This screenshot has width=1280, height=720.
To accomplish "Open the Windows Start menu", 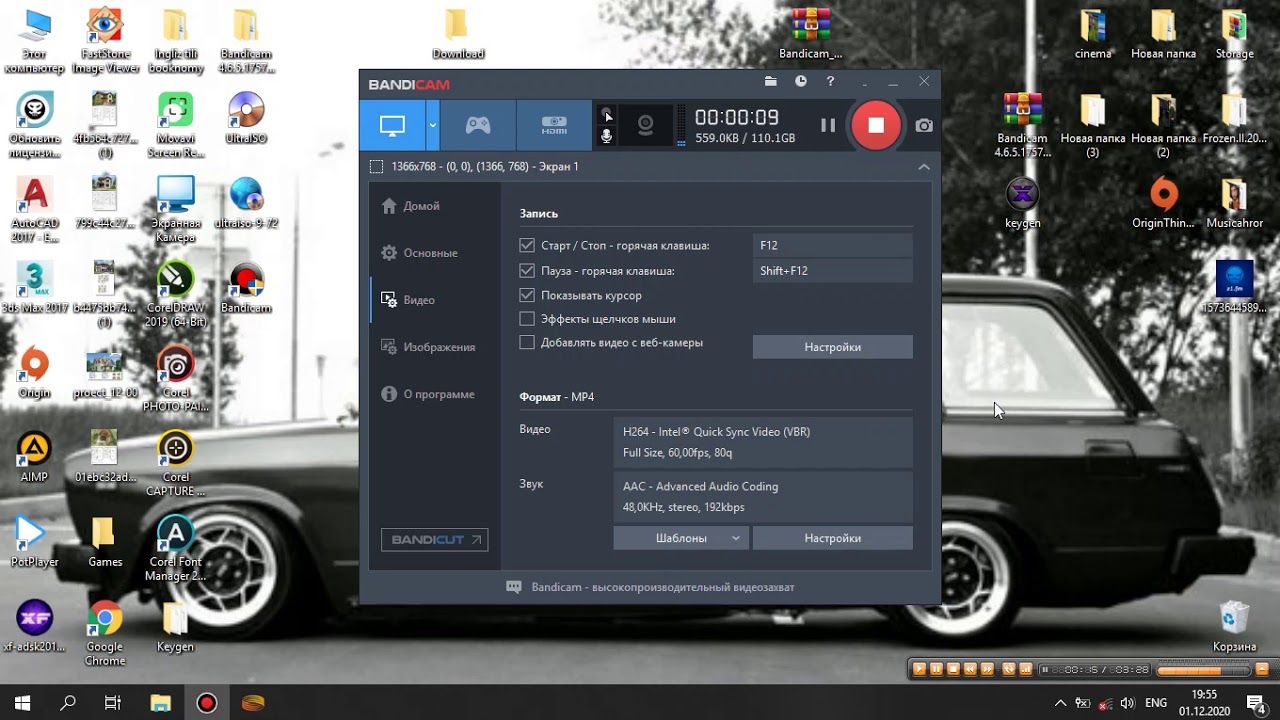I will tap(22, 703).
